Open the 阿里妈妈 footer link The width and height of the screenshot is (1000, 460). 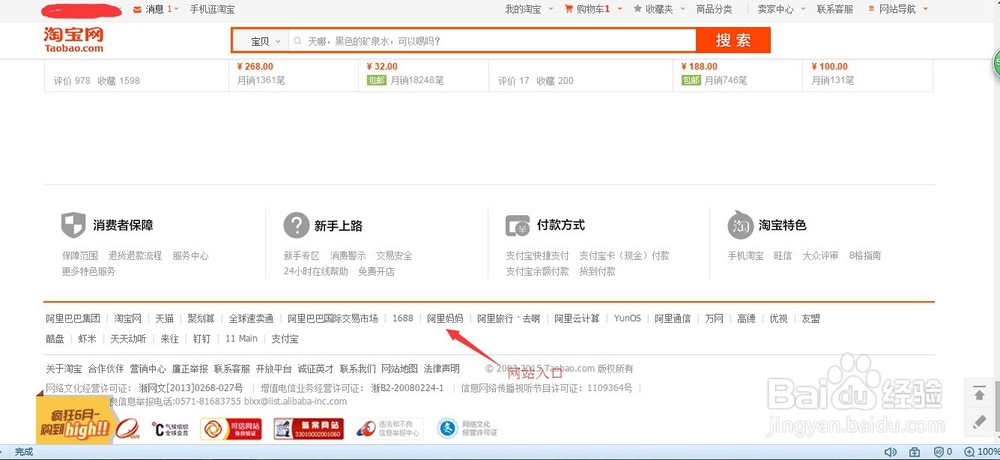click(445, 318)
